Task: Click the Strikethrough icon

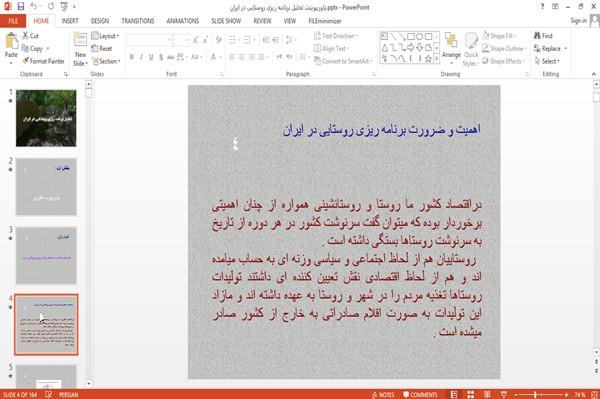Action: 170,57
